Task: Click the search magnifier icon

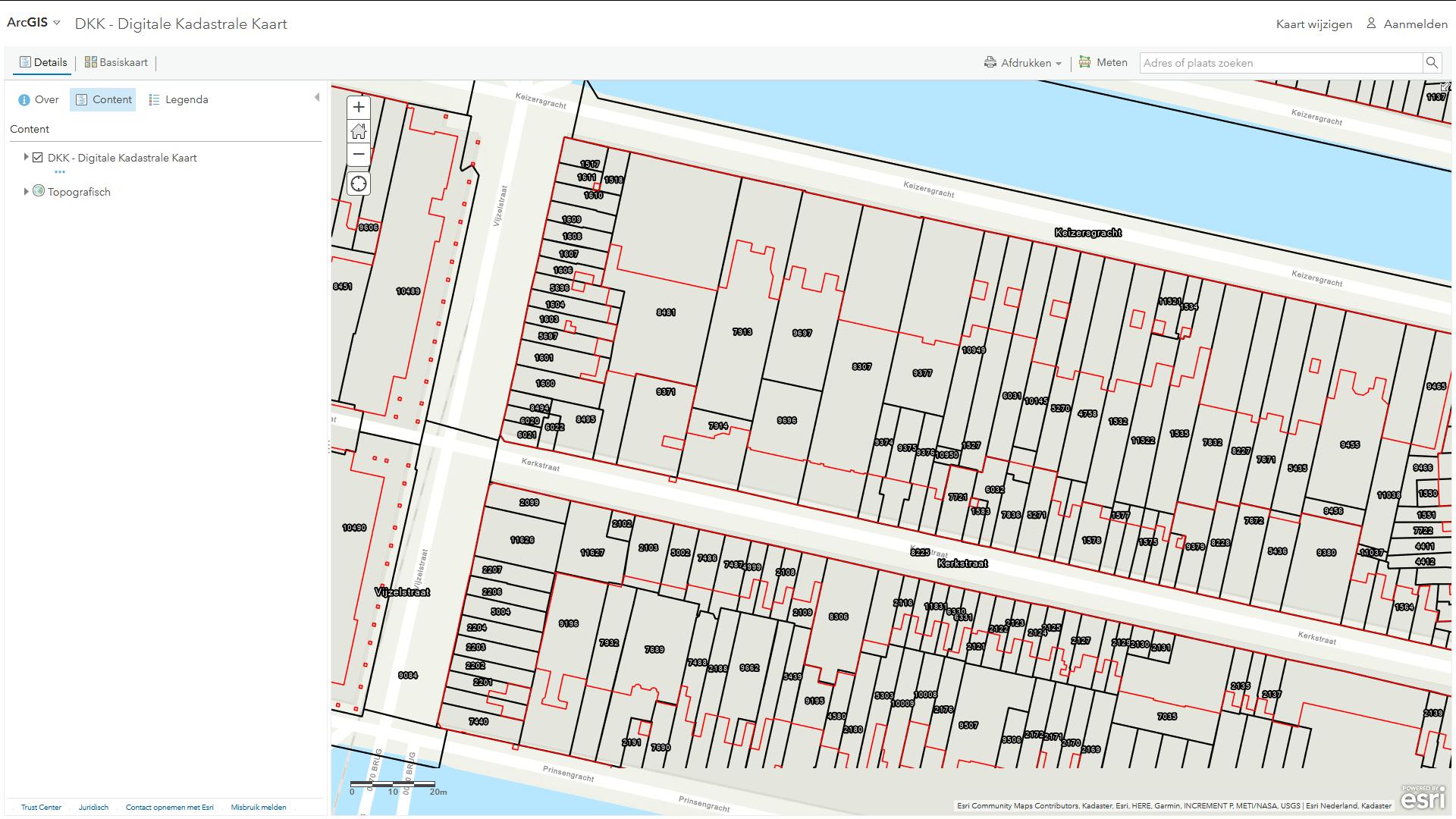Action: pyautogui.click(x=1432, y=63)
